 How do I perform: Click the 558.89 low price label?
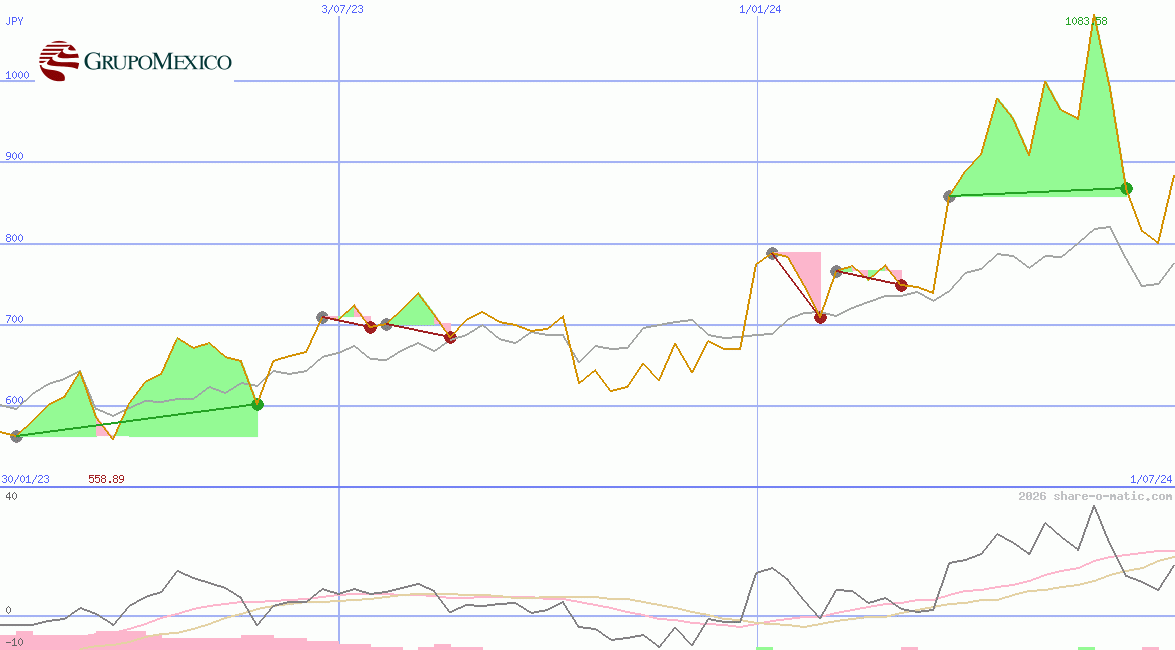pos(106,479)
